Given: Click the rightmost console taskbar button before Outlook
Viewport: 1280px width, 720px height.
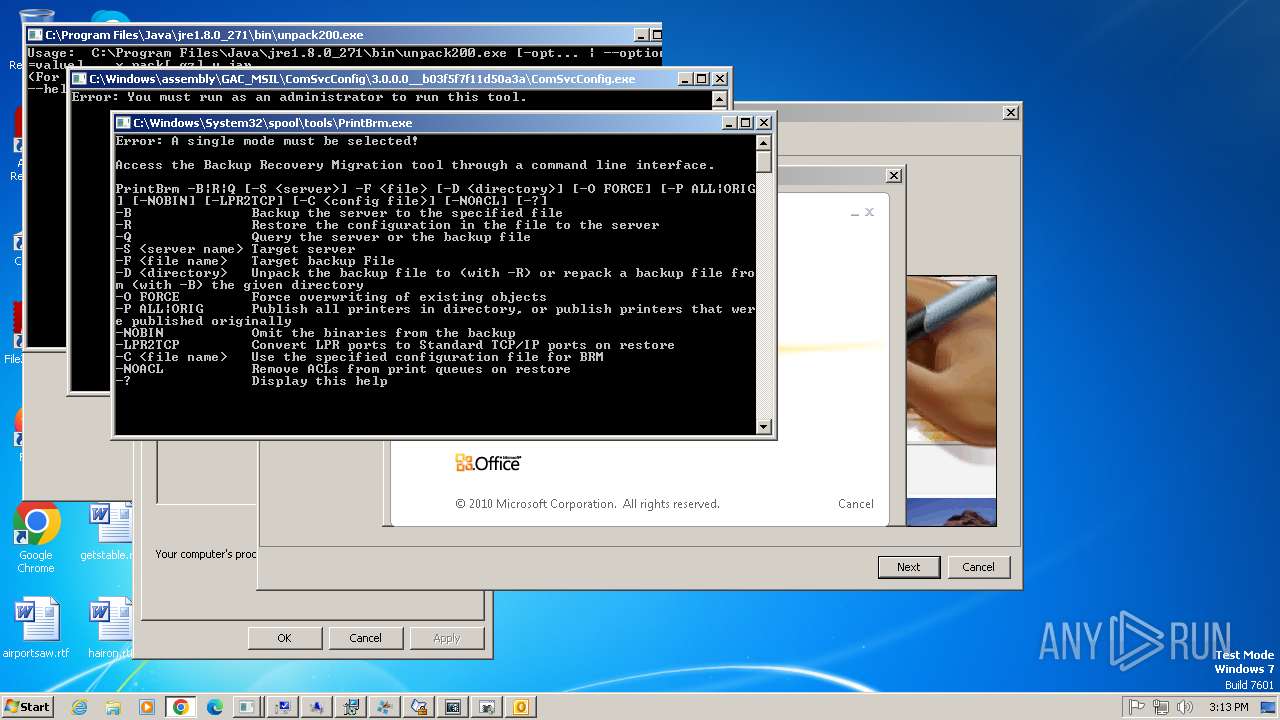Looking at the screenshot, I should click(x=486, y=707).
